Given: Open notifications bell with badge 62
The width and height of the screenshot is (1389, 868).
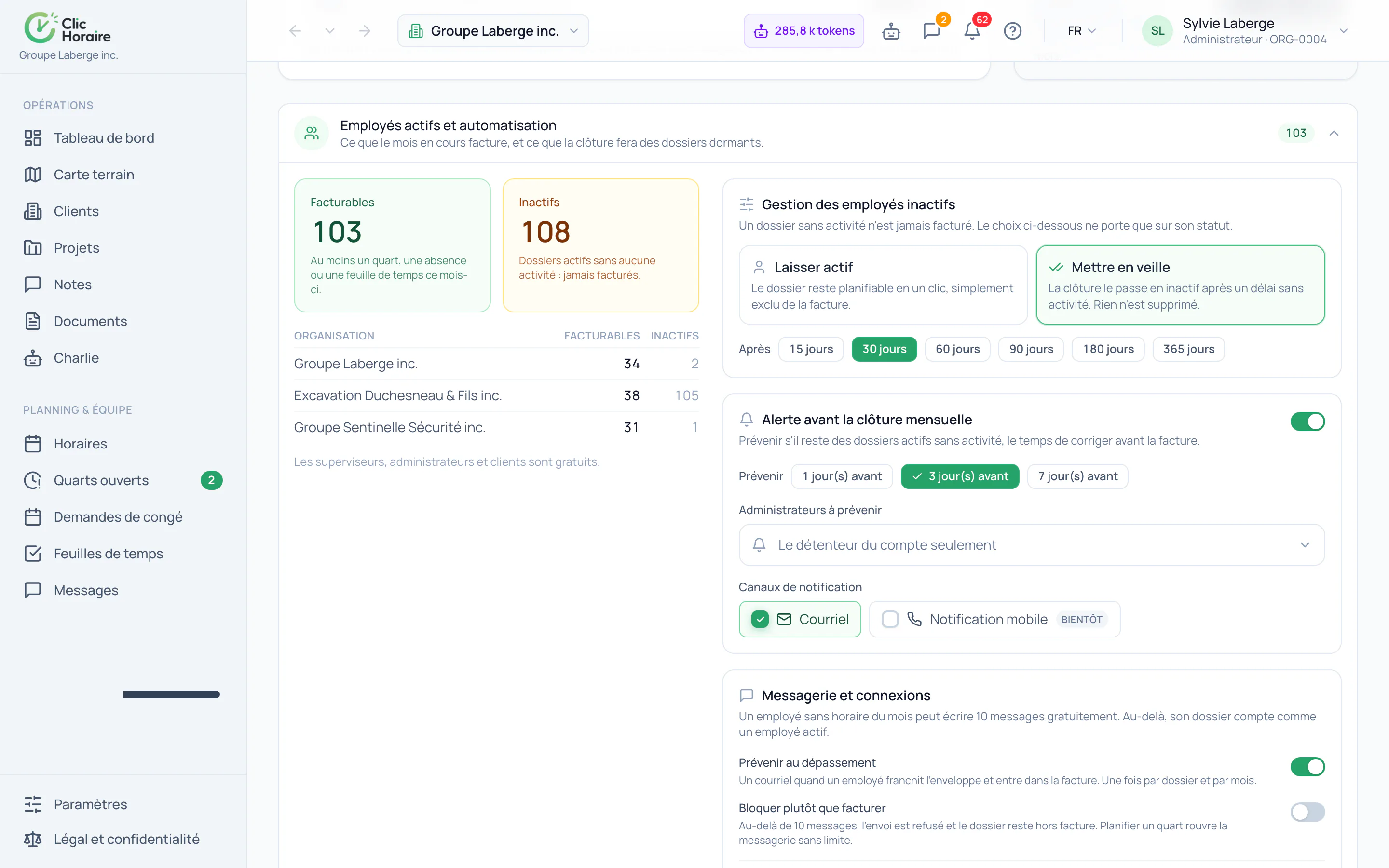Looking at the screenshot, I should [x=972, y=31].
